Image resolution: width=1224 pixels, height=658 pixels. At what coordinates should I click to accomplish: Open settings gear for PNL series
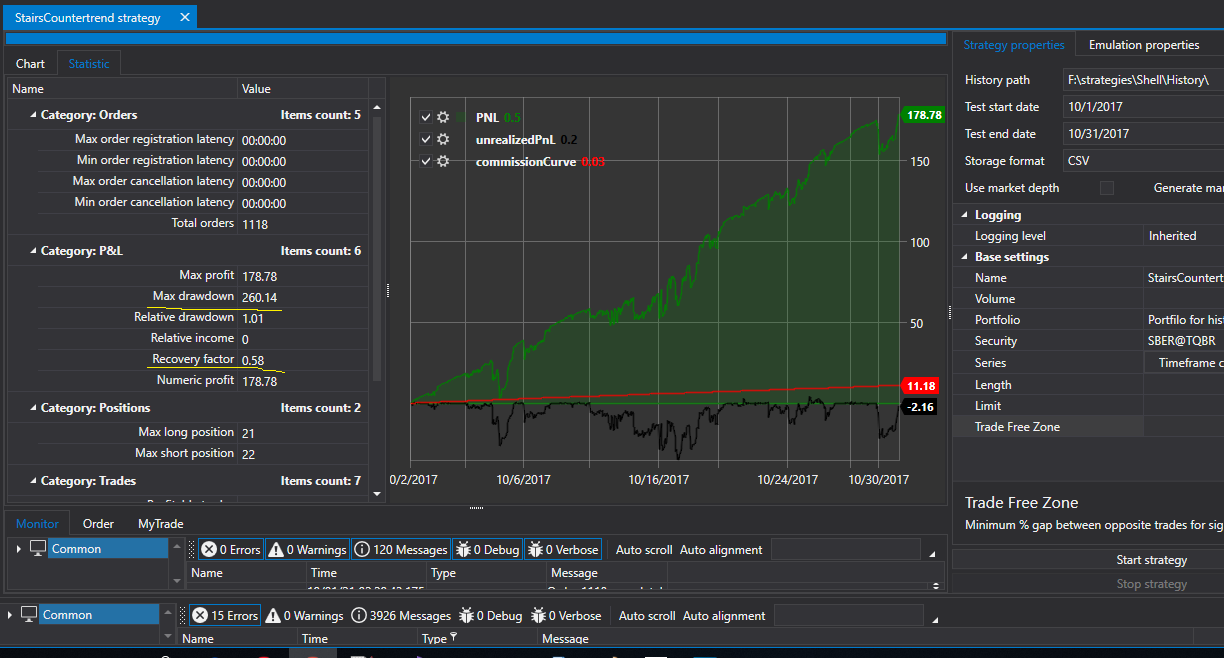click(x=443, y=117)
